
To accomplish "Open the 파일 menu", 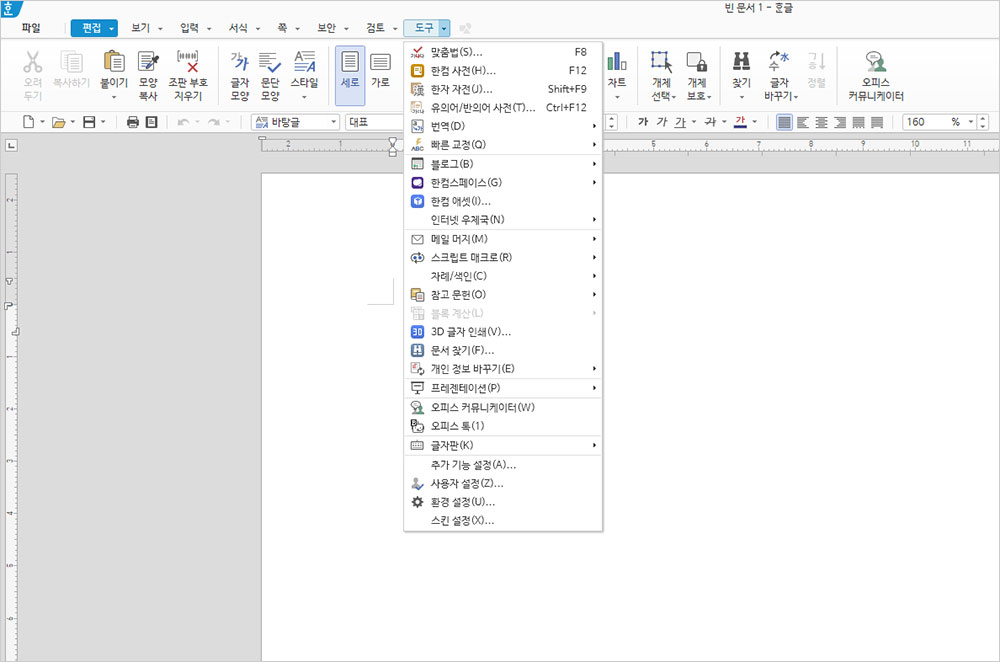I will (x=31, y=28).
